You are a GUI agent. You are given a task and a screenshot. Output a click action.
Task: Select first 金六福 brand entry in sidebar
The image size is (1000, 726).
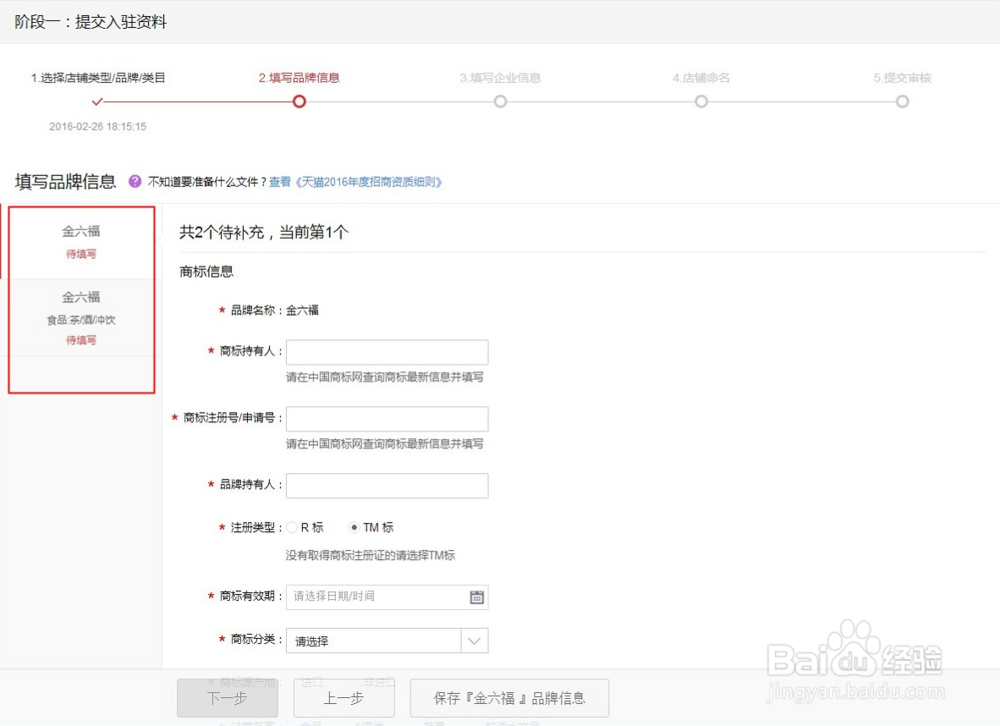coord(81,242)
